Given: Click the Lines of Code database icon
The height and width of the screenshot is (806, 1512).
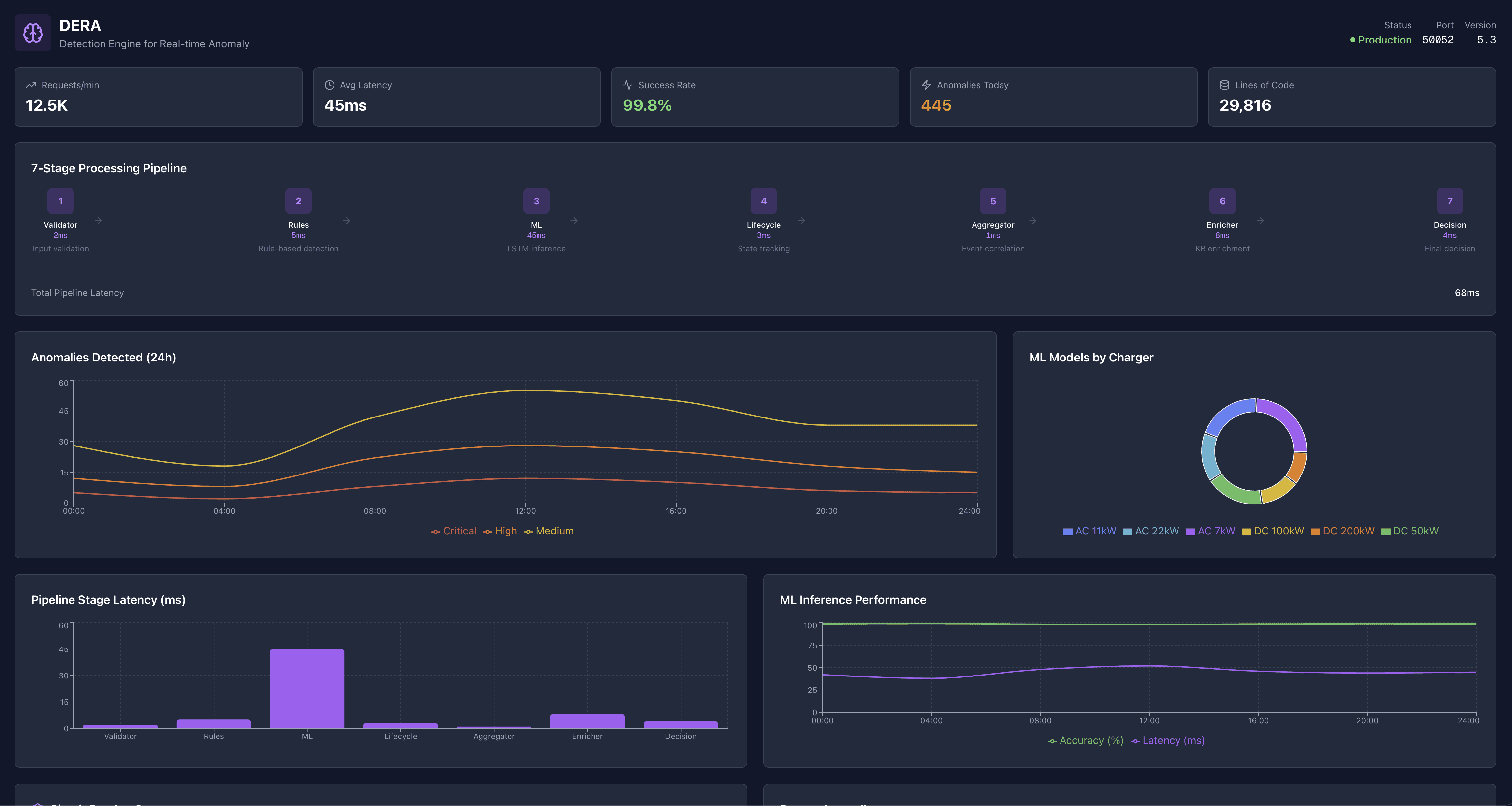Looking at the screenshot, I should pos(1224,85).
